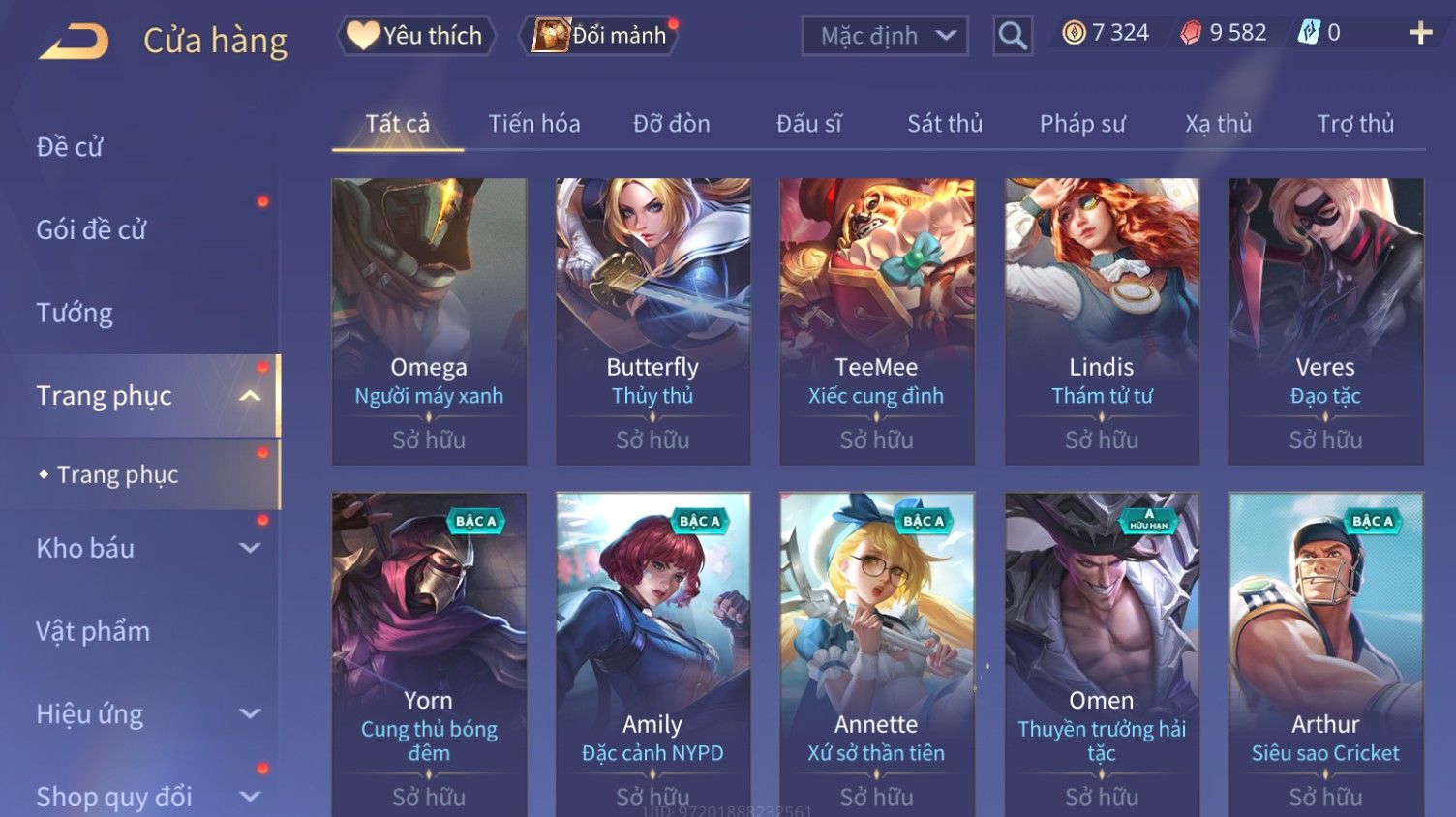Select the Omen Thuyền trưởng hải tặc skin

point(1102,654)
